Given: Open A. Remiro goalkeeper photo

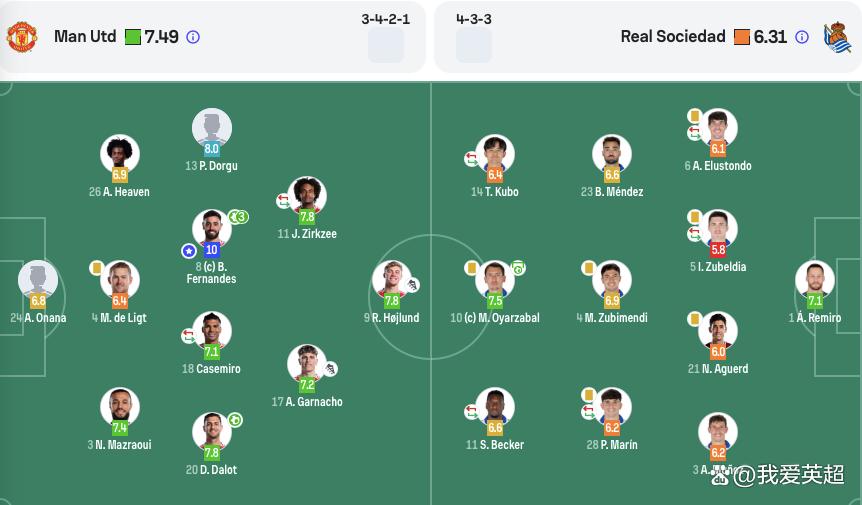Looking at the screenshot, I should 815,280.
